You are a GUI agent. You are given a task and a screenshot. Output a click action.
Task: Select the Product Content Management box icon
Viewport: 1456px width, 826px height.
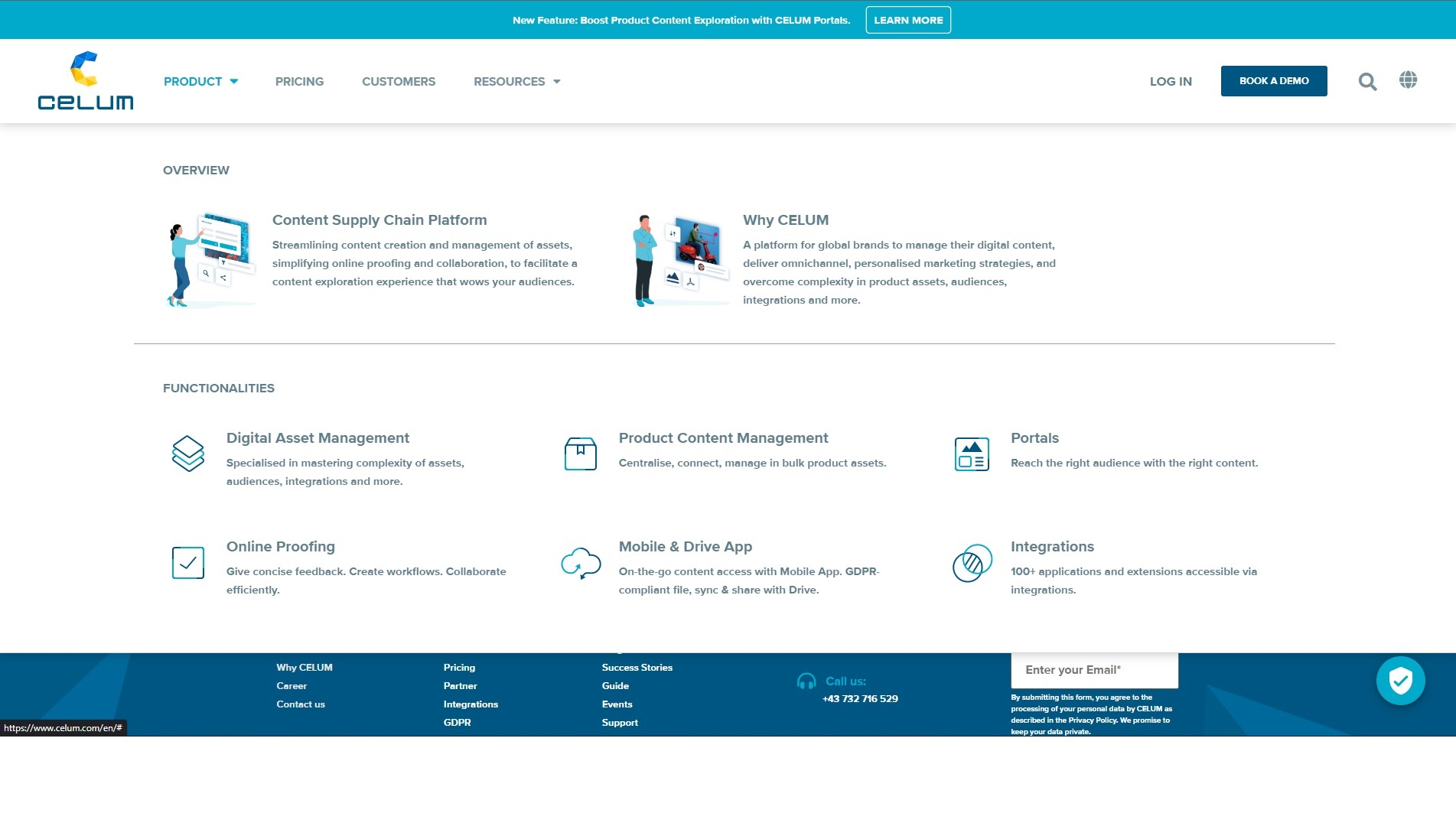580,454
